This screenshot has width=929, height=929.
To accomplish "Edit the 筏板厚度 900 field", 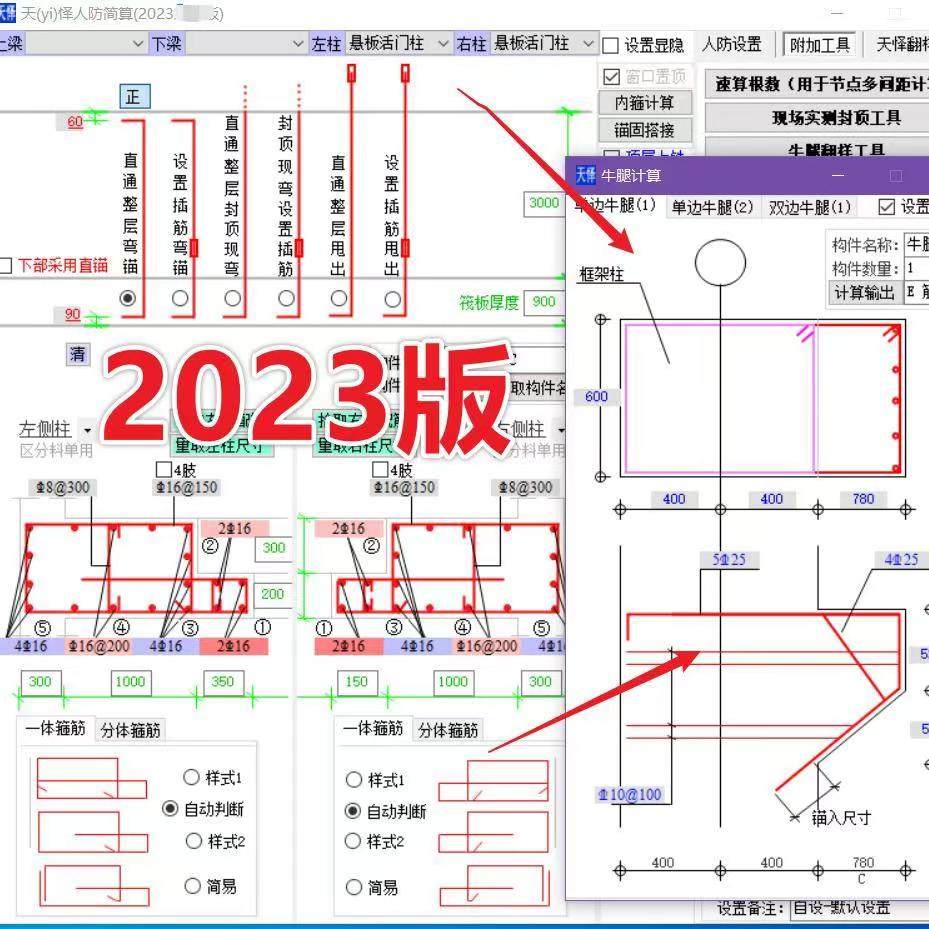I will [543, 302].
